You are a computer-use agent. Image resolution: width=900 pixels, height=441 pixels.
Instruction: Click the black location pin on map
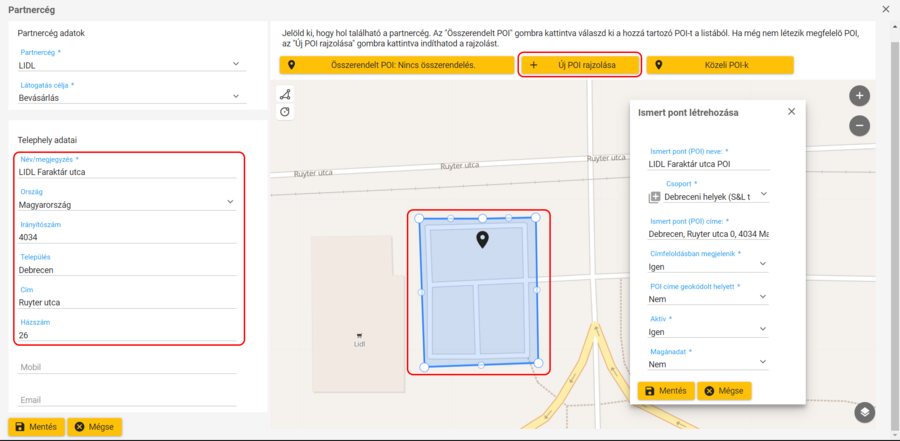tap(482, 239)
